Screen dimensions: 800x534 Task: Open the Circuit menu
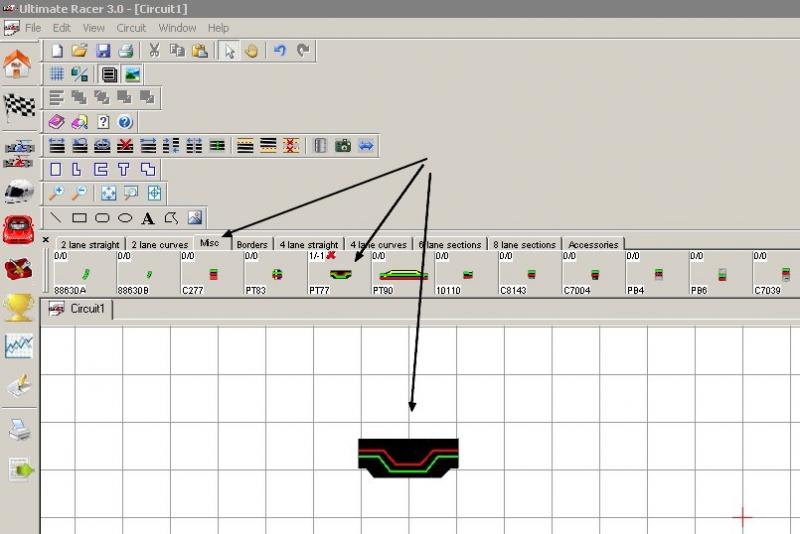(131, 28)
